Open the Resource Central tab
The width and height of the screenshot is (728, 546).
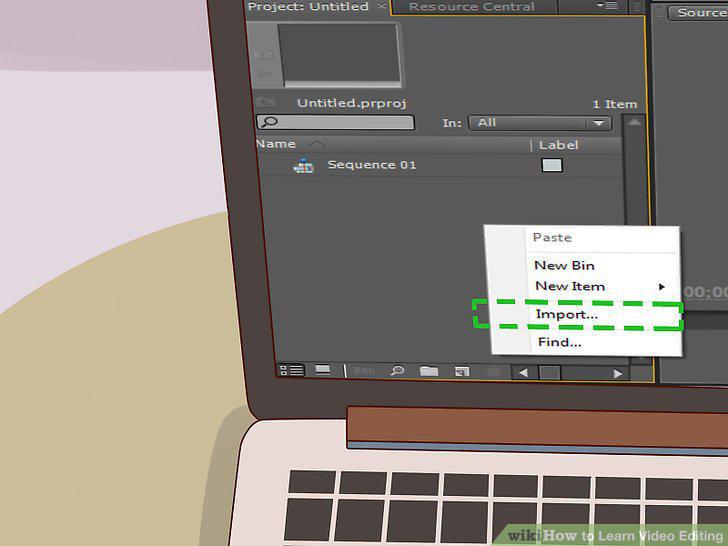point(472,6)
